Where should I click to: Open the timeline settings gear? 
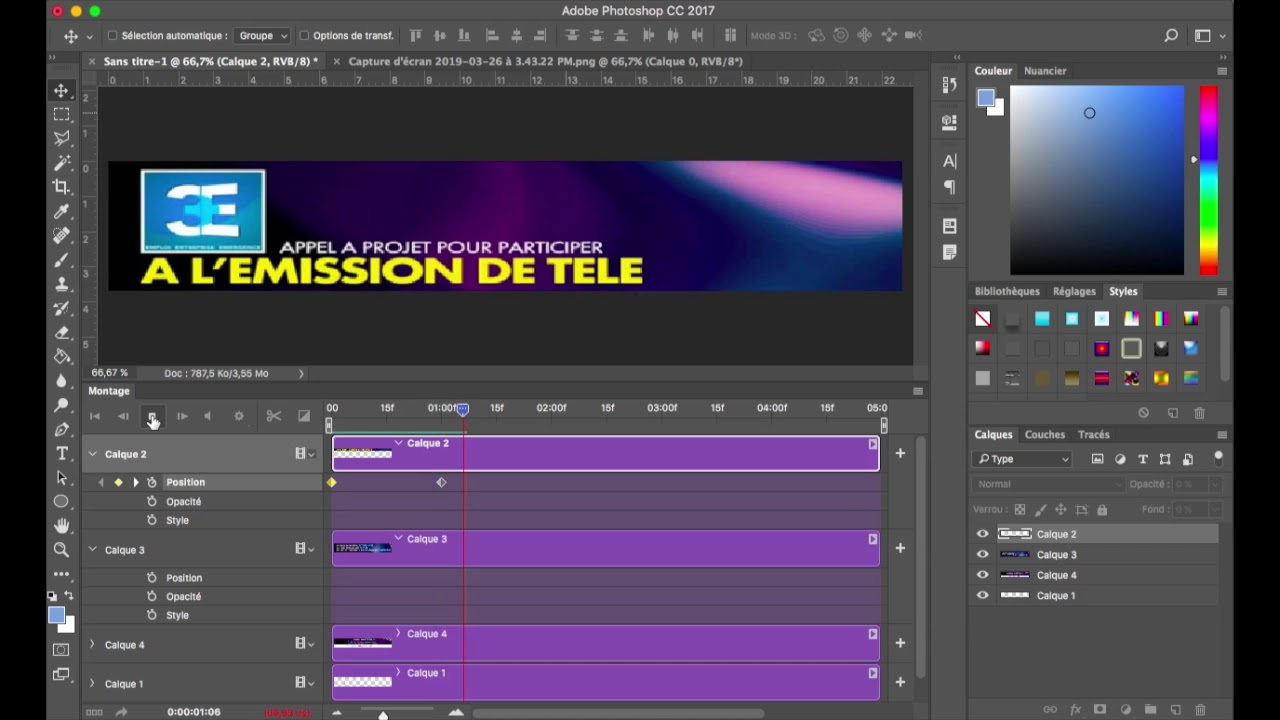point(238,416)
